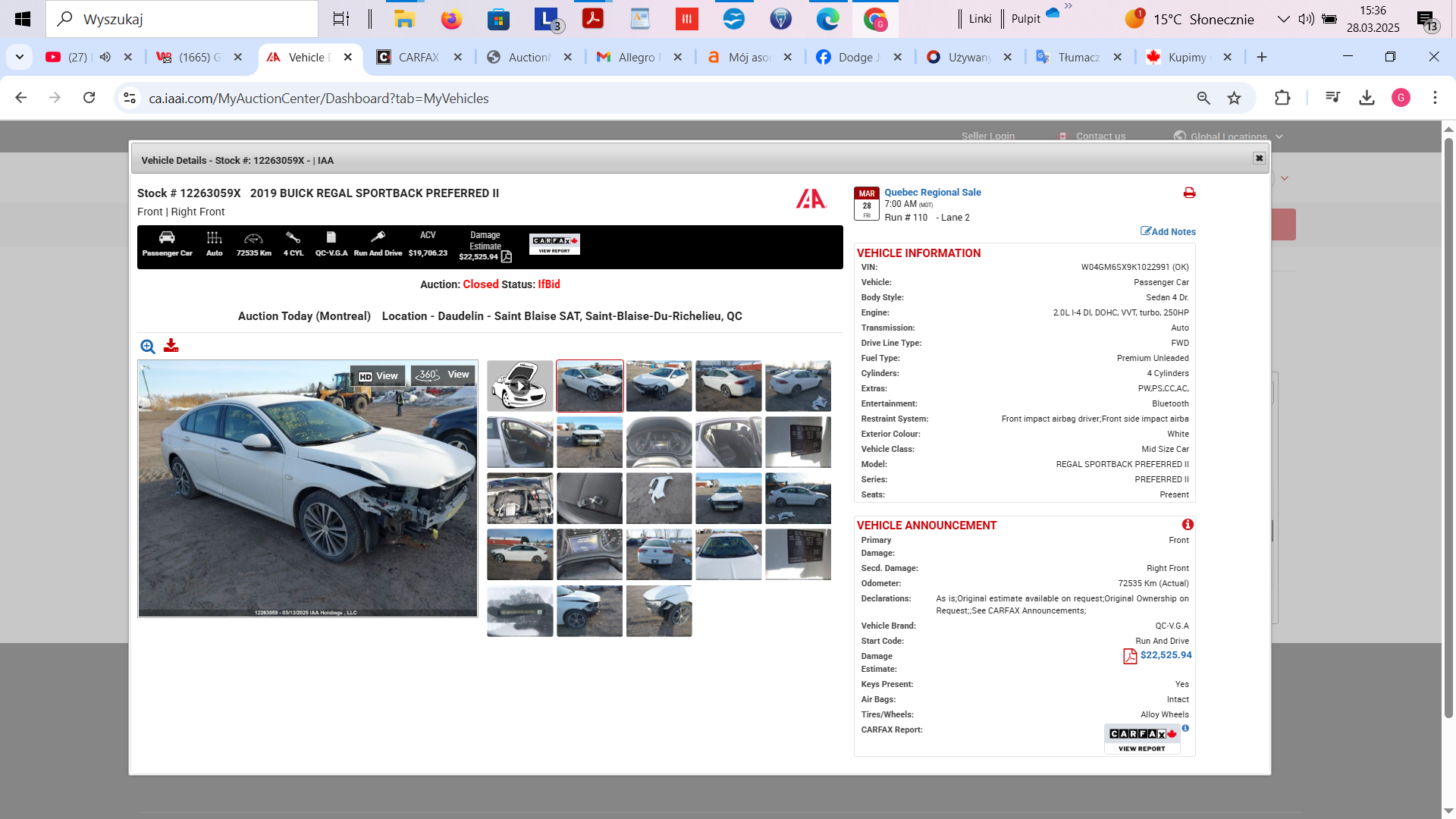1456x819 pixels.
Task: Click the main vehicle photo
Action: (x=308, y=488)
